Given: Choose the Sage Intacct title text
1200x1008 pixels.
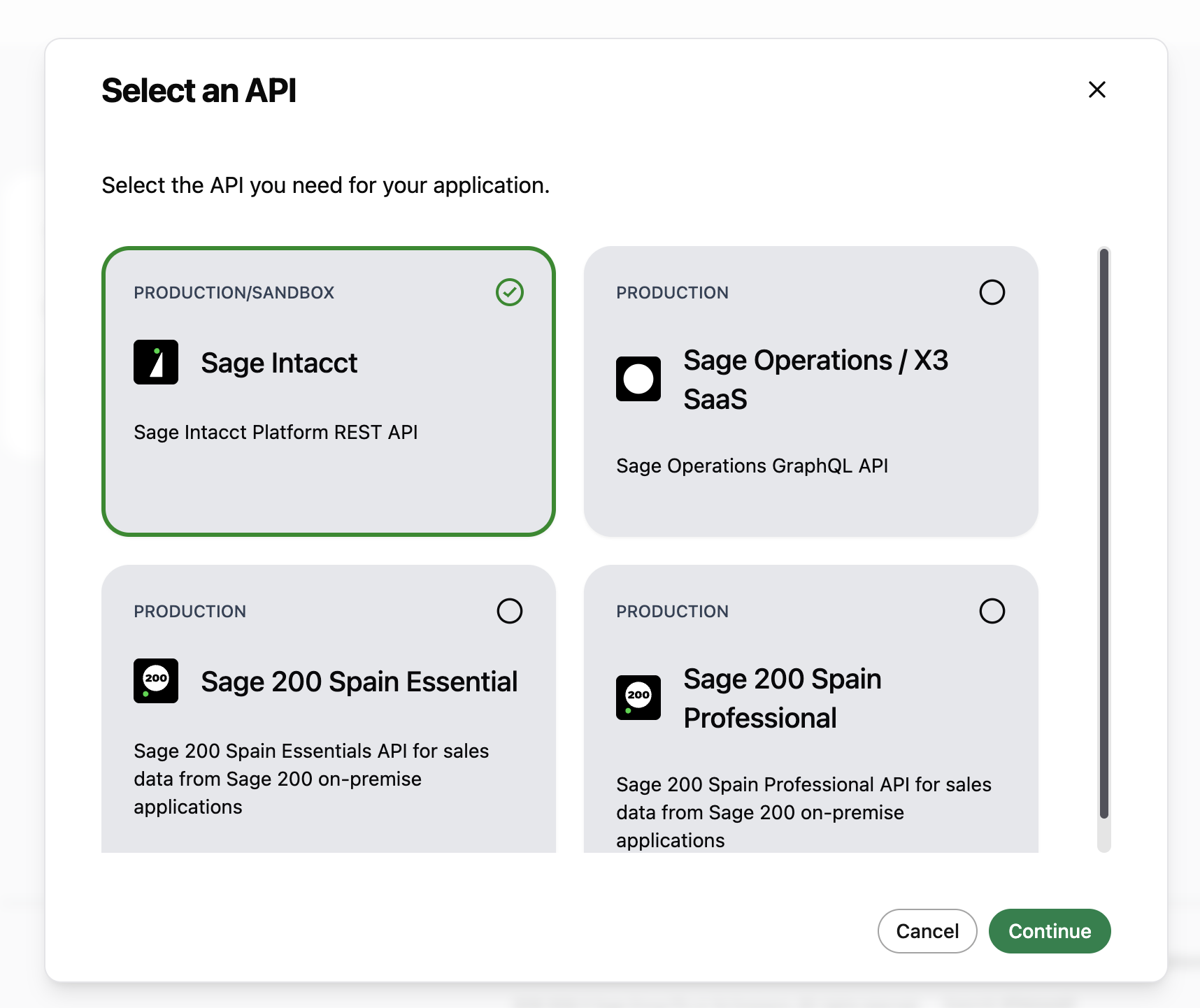Looking at the screenshot, I should [x=279, y=363].
